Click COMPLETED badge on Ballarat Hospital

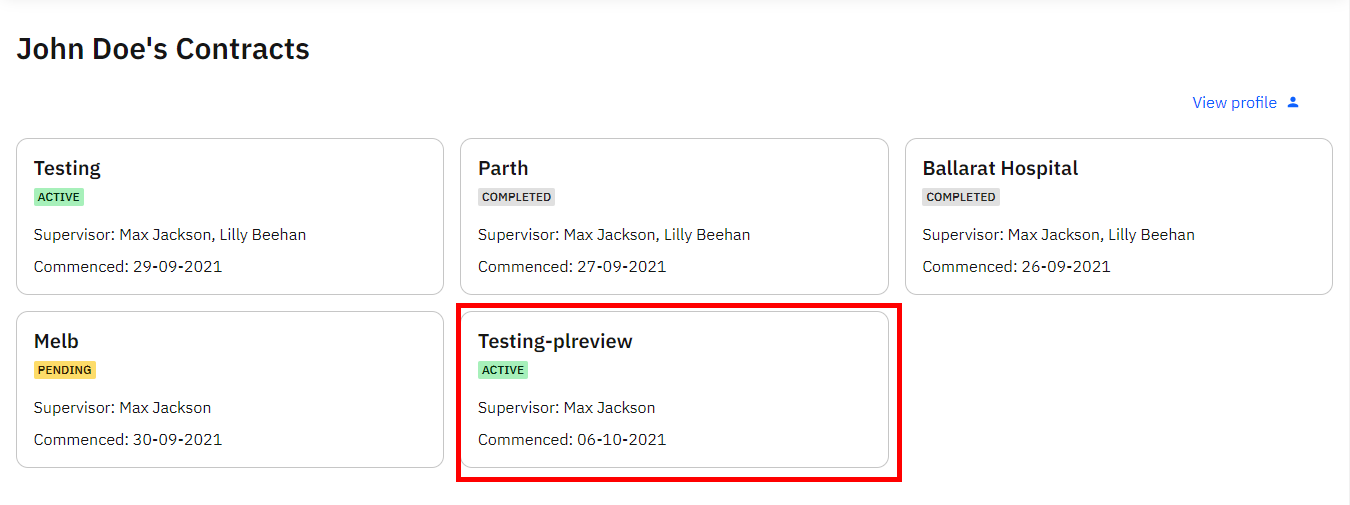coord(960,197)
